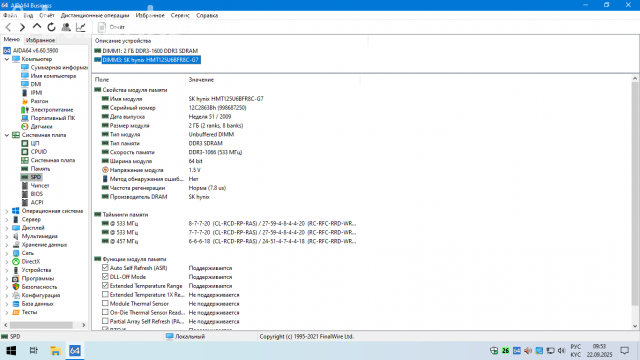Click the Конфигурация icon in the tree
This screenshot has height=360, width=640.
tap(16, 296)
